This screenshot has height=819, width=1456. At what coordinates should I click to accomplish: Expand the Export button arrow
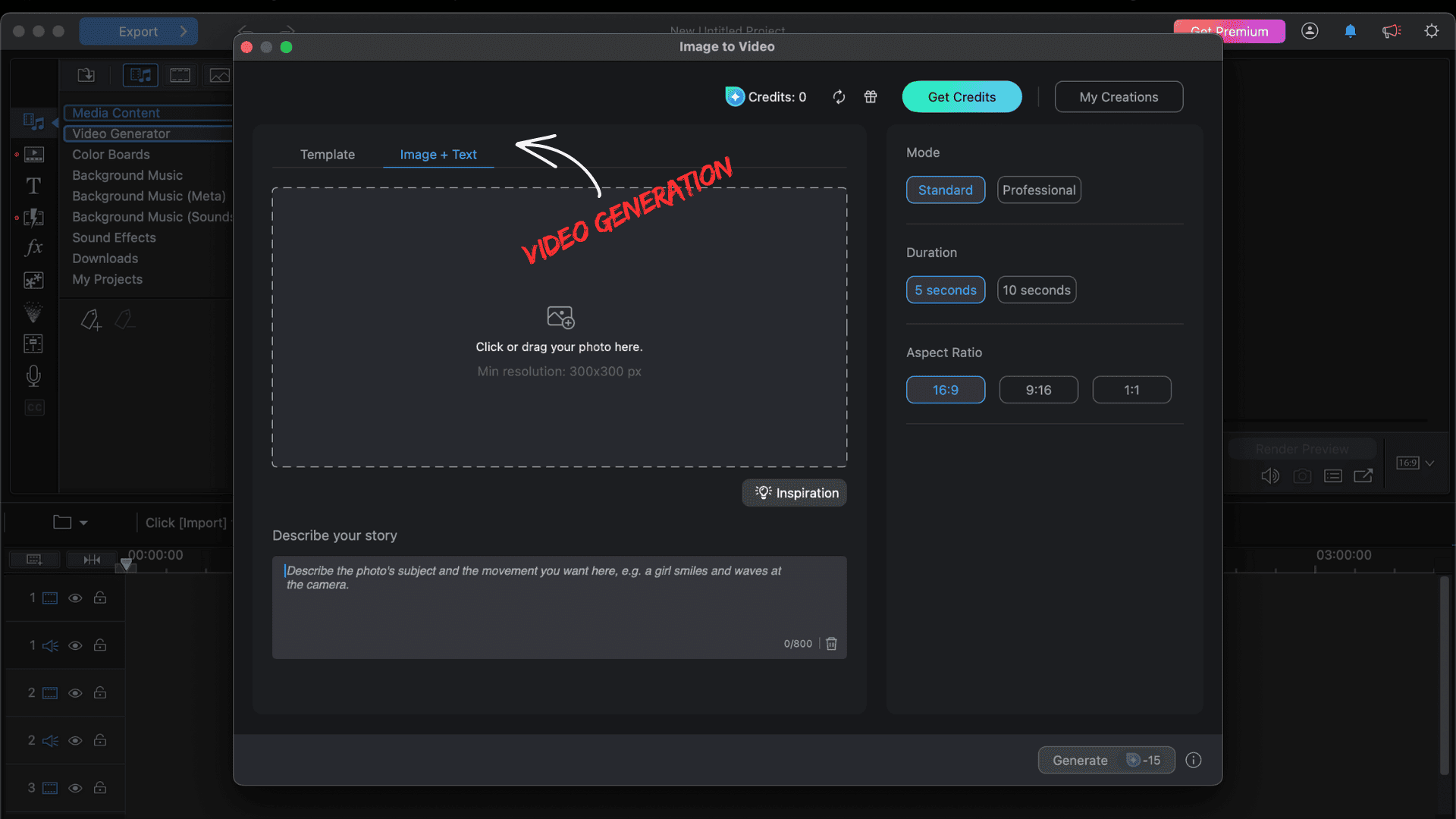click(x=184, y=32)
